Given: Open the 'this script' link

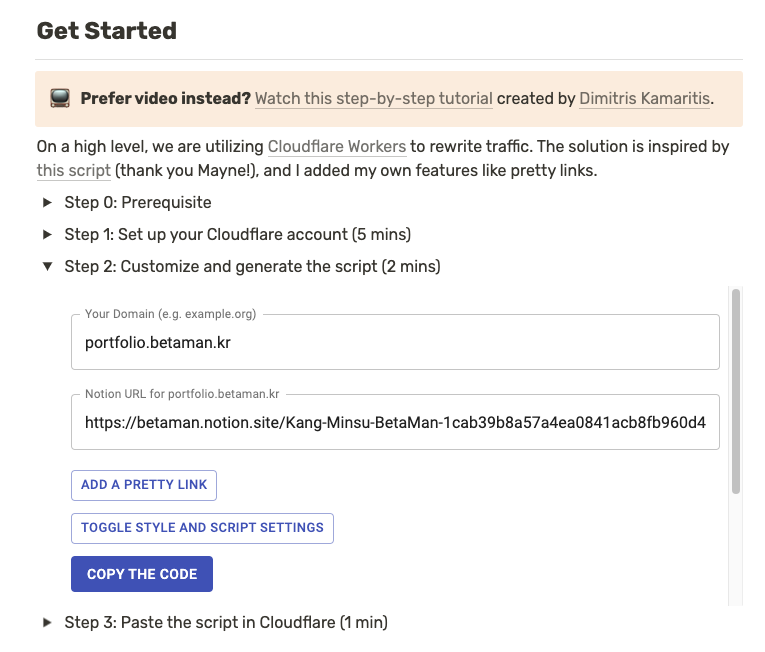Looking at the screenshot, I should [74, 170].
